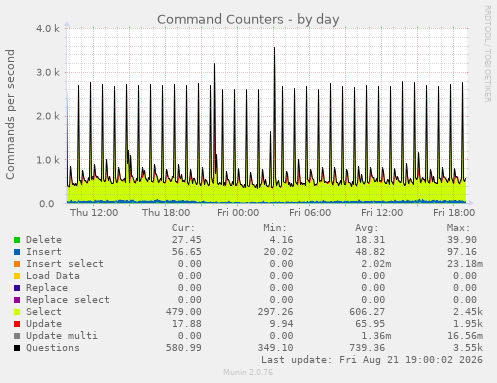Click the '3.0 k' y-axis label
The height and width of the screenshot is (383, 497).
pyautogui.click(x=48, y=72)
